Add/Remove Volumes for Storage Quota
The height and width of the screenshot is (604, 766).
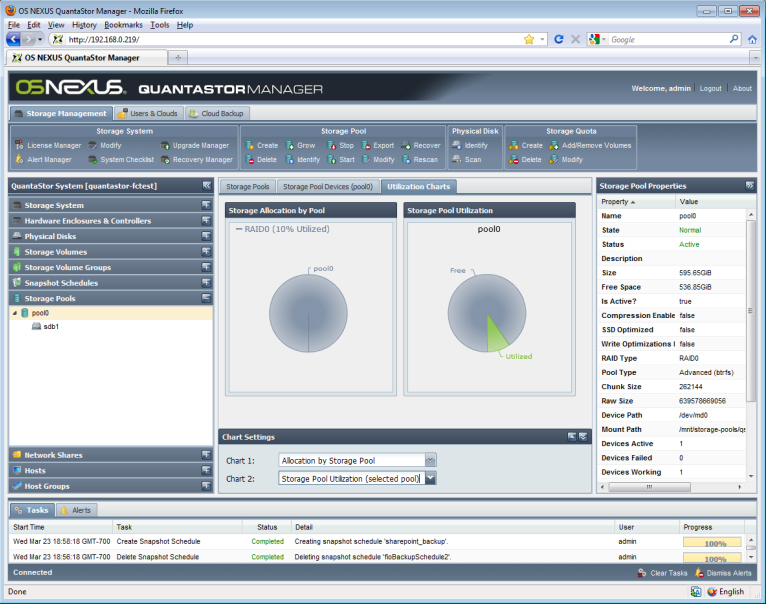pos(590,146)
